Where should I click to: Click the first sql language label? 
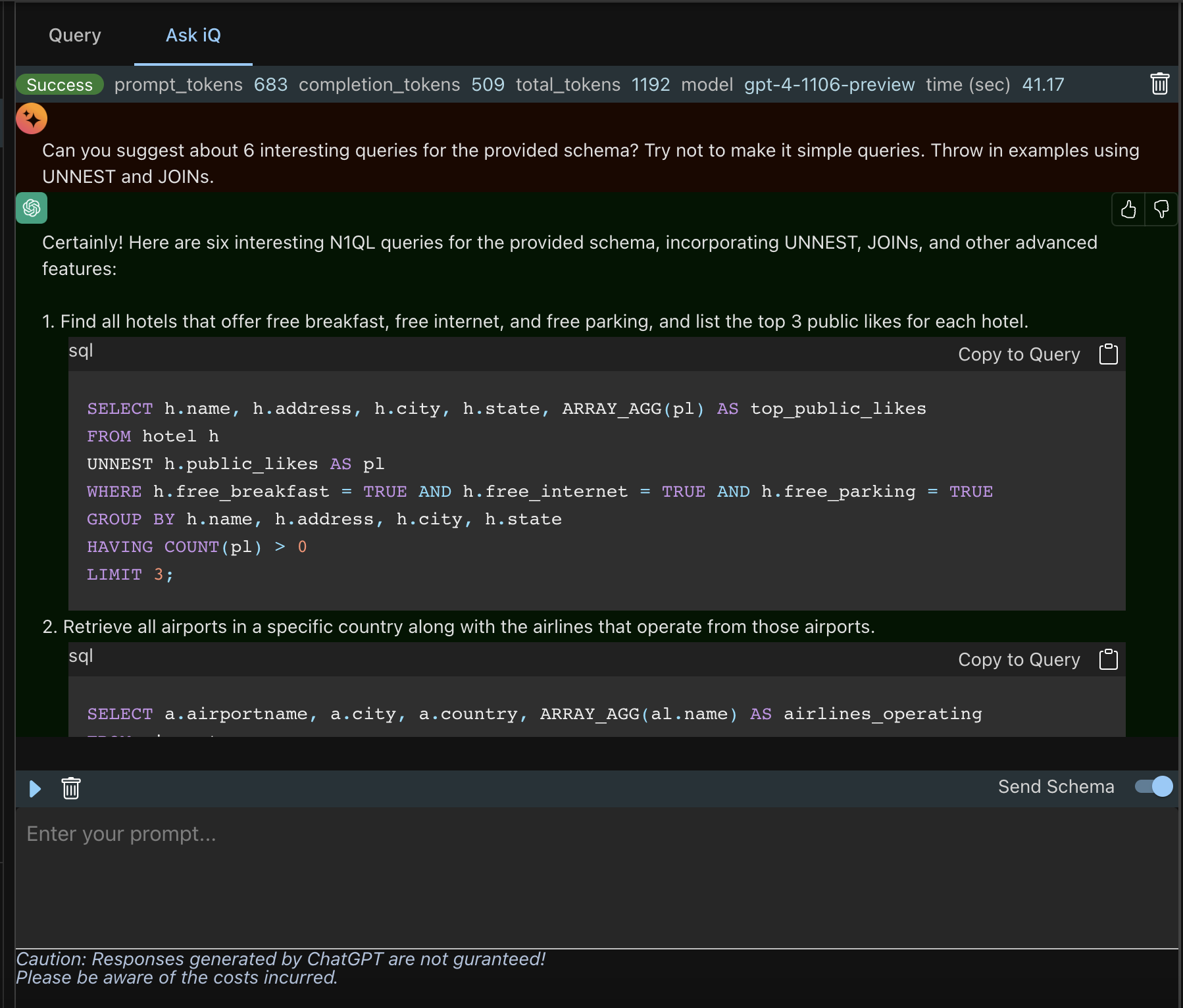coord(81,351)
